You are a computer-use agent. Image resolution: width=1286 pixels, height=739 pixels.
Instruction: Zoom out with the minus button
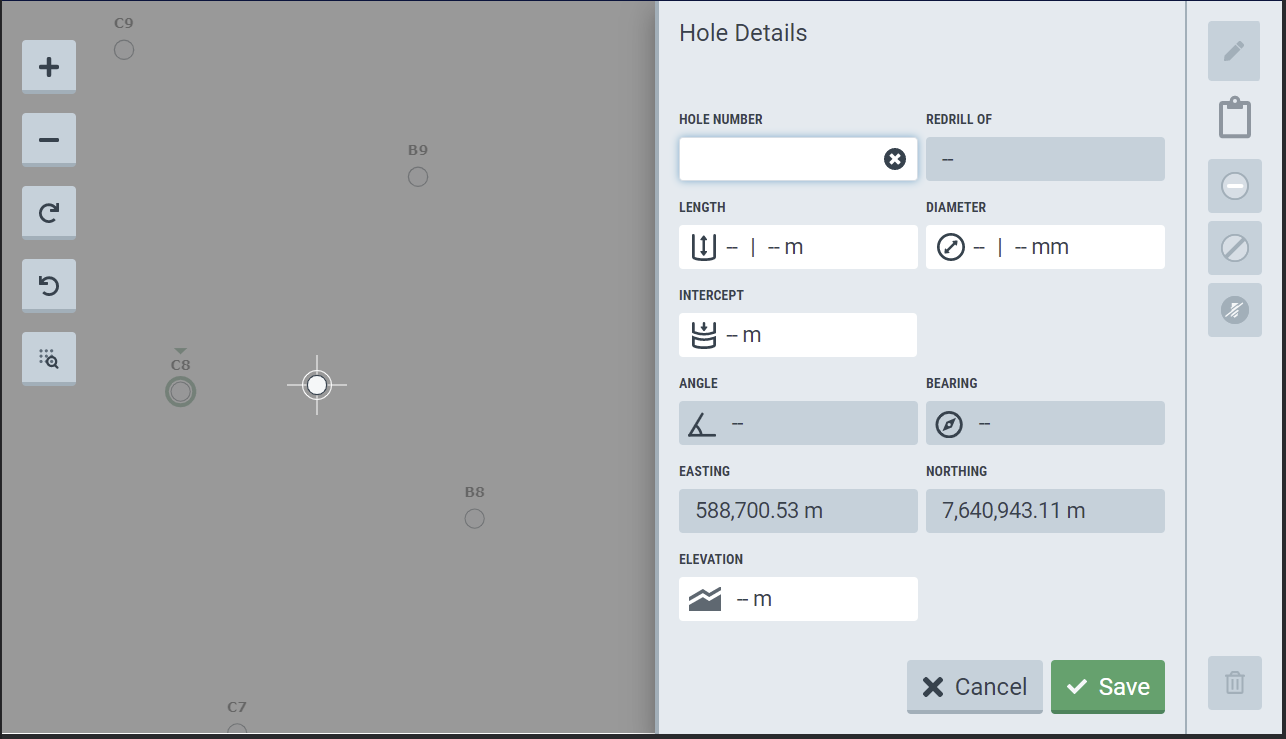(x=49, y=140)
